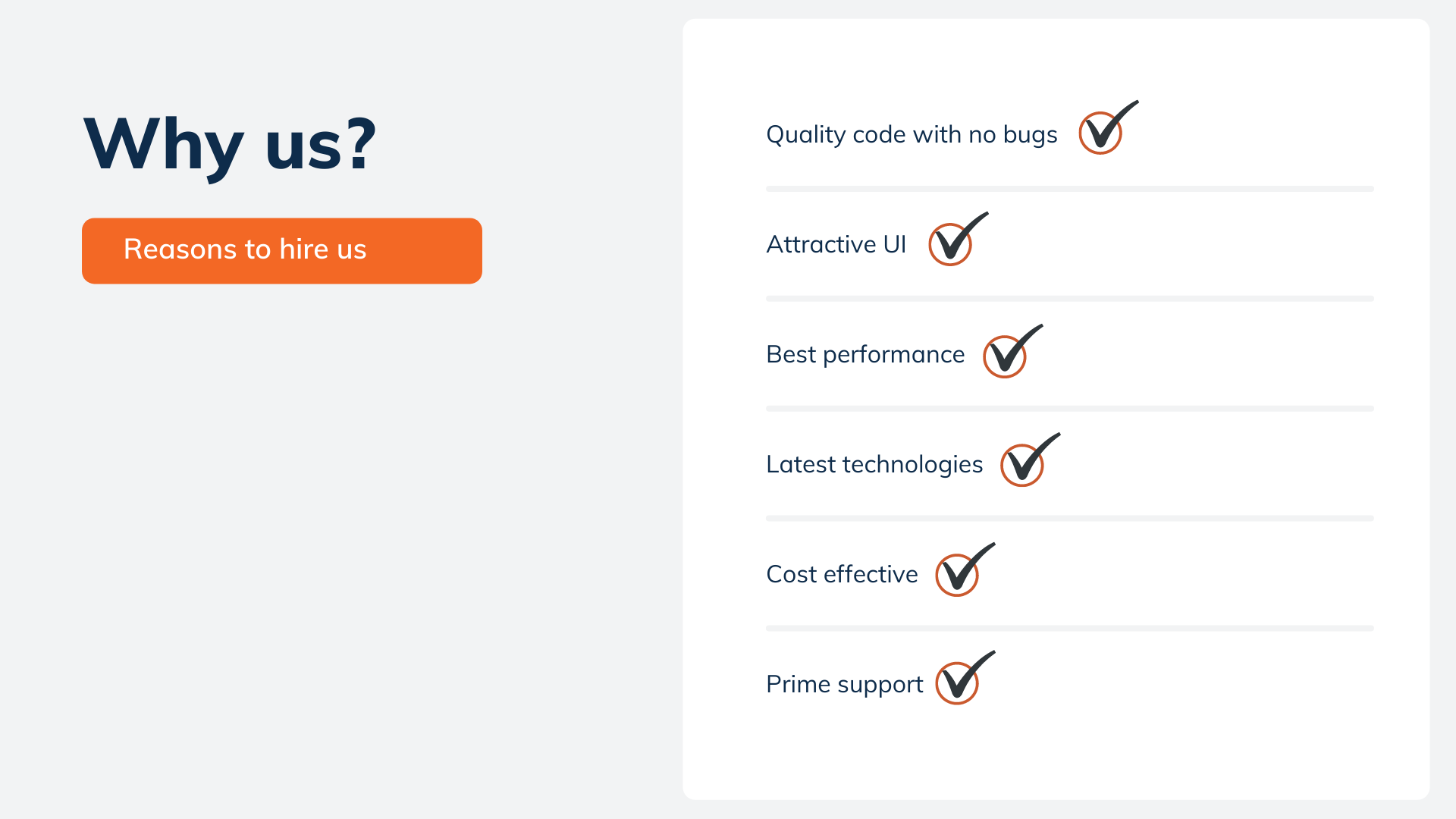Viewport: 1456px width, 819px height.
Task: Click divider line below Latest technologies
Action: [x=1070, y=519]
